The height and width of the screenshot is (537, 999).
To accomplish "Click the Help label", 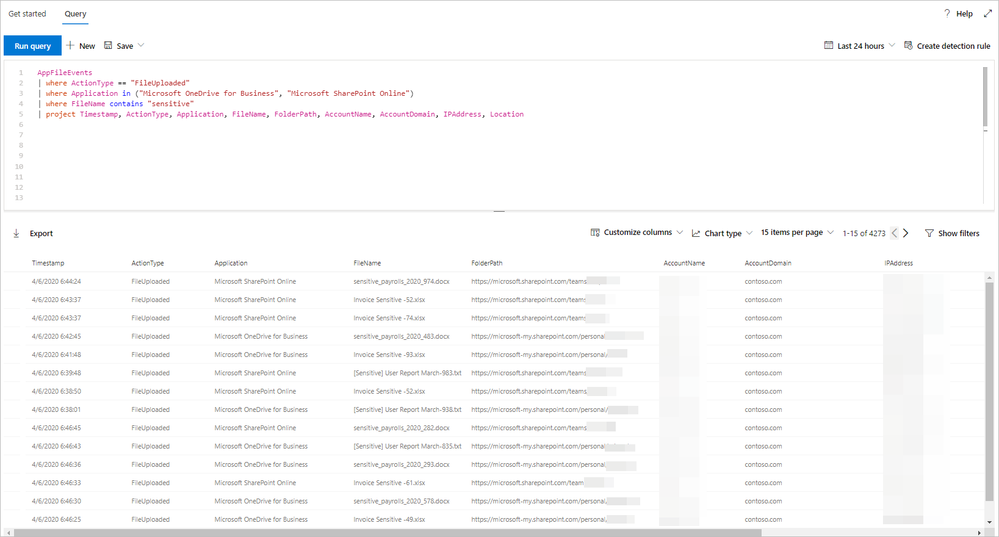I will tap(965, 13).
